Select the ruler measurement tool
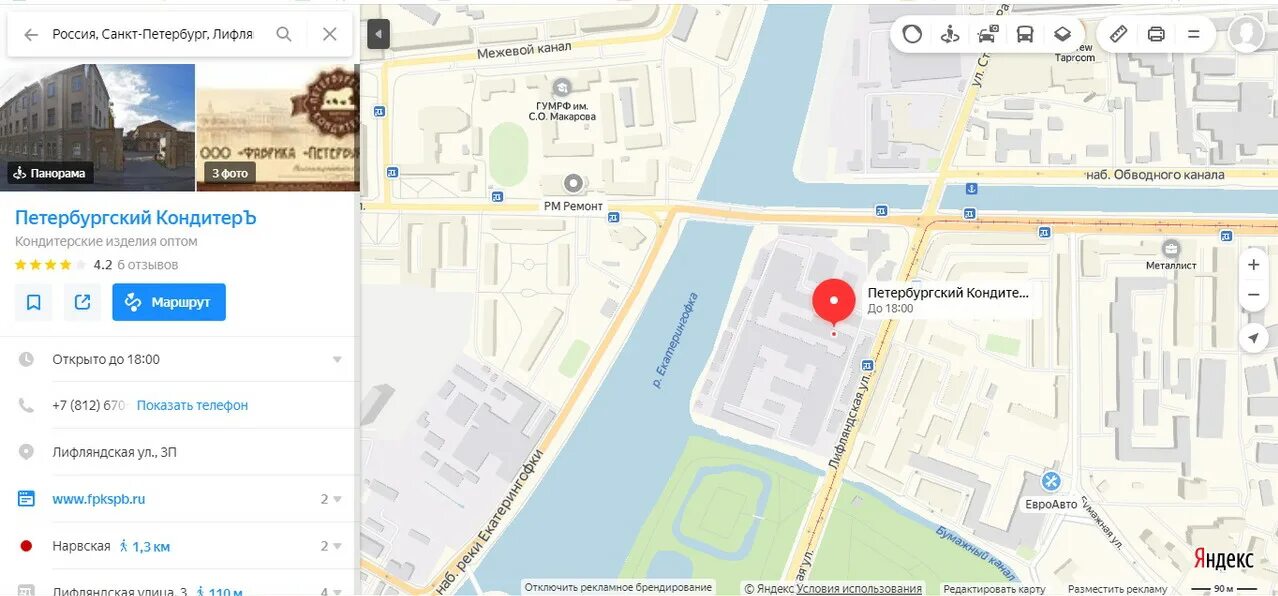The height and width of the screenshot is (596, 1278). click(x=1119, y=34)
